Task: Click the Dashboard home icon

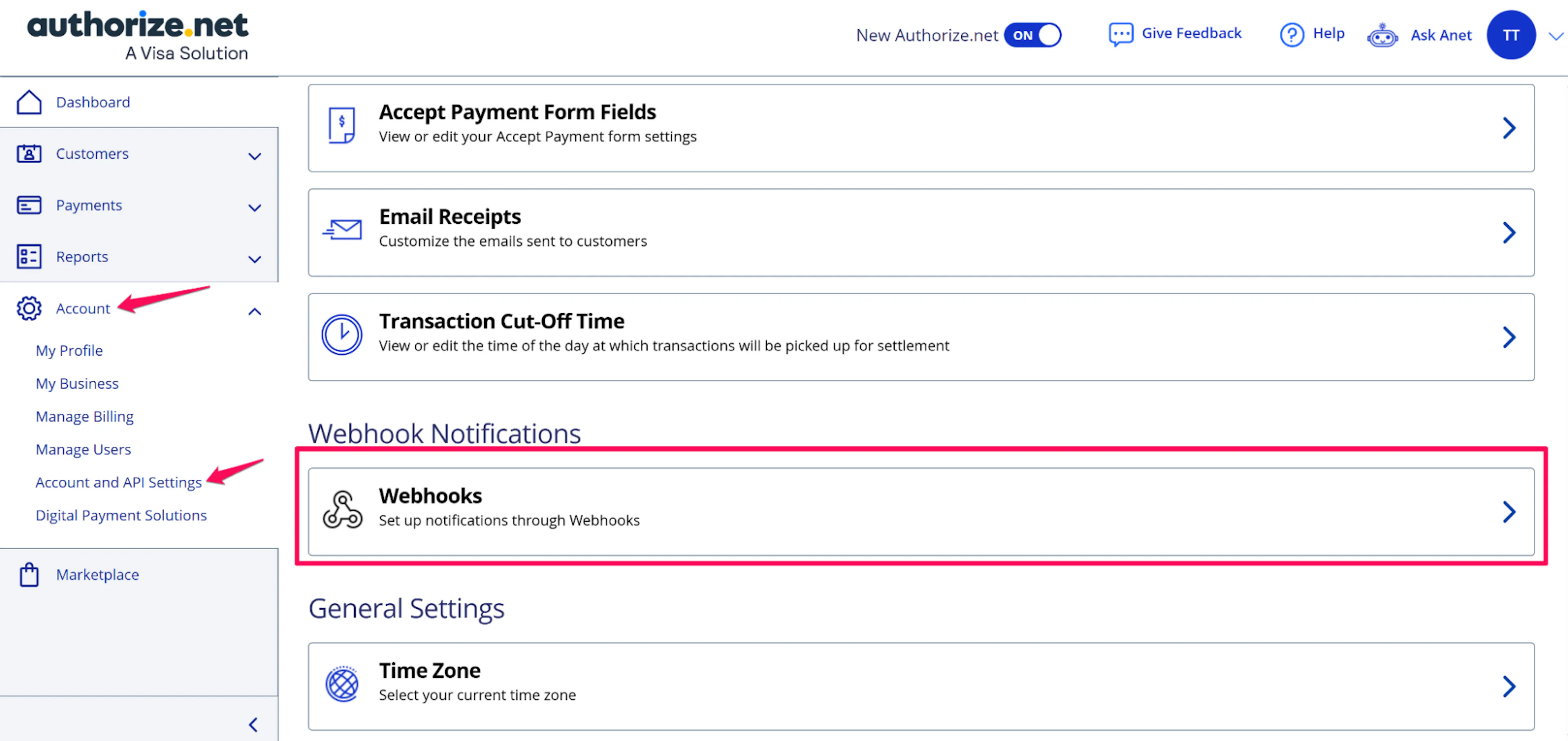Action: click(x=29, y=102)
